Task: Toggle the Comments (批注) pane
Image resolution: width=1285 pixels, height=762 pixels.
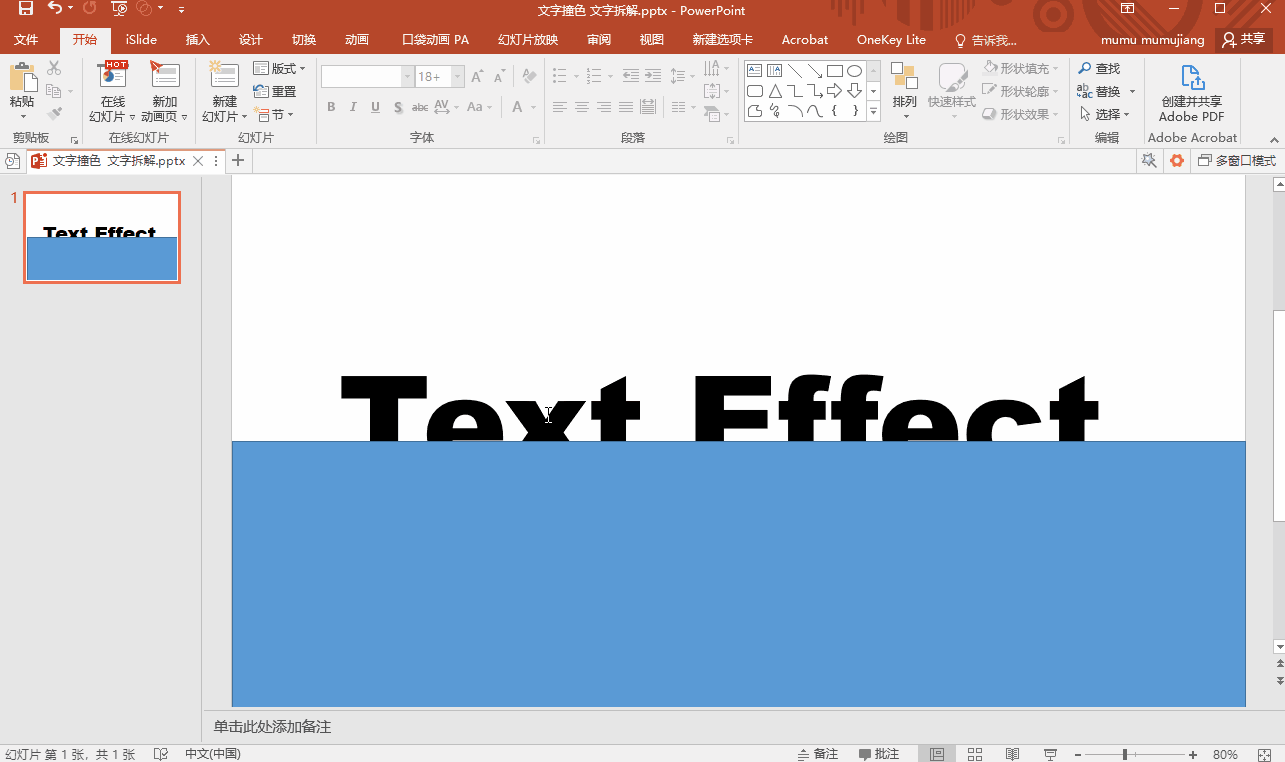Action: tap(879, 754)
